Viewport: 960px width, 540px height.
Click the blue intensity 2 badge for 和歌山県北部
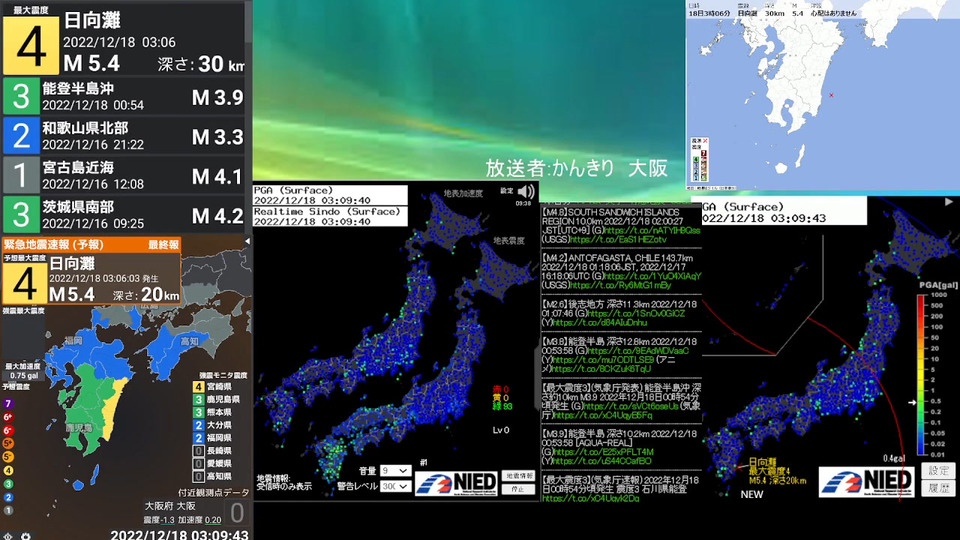[21, 135]
